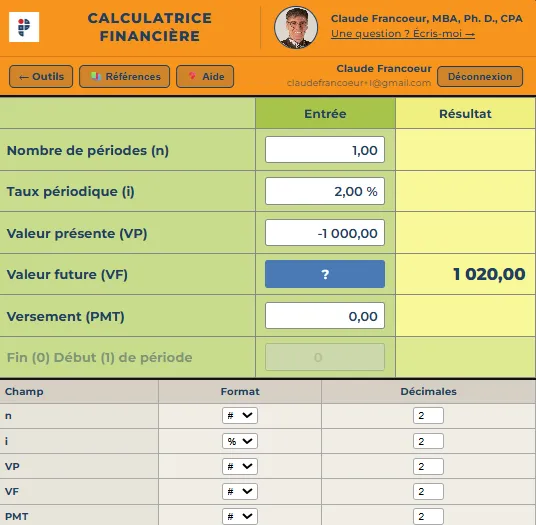536x525 pixels.
Task: Select the Nombre de périodes input field
Action: click(325, 150)
